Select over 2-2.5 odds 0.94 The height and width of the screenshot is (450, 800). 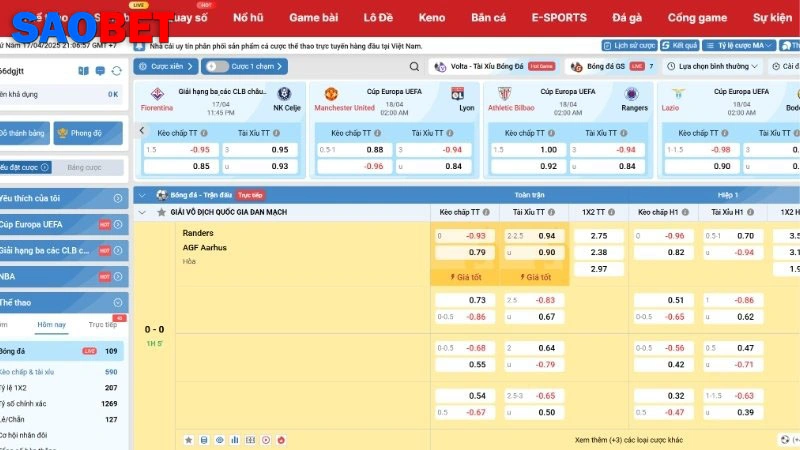tap(534, 236)
